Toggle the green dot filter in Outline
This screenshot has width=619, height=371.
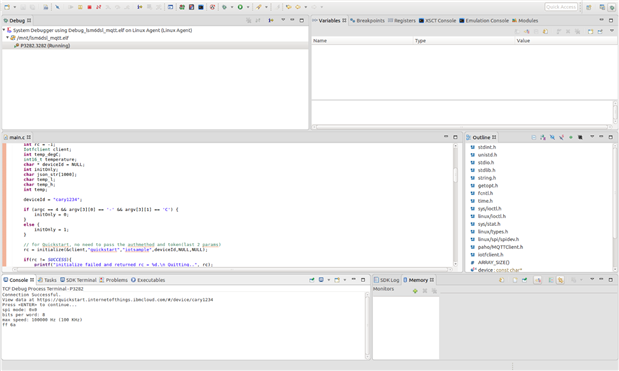[x=570, y=137]
